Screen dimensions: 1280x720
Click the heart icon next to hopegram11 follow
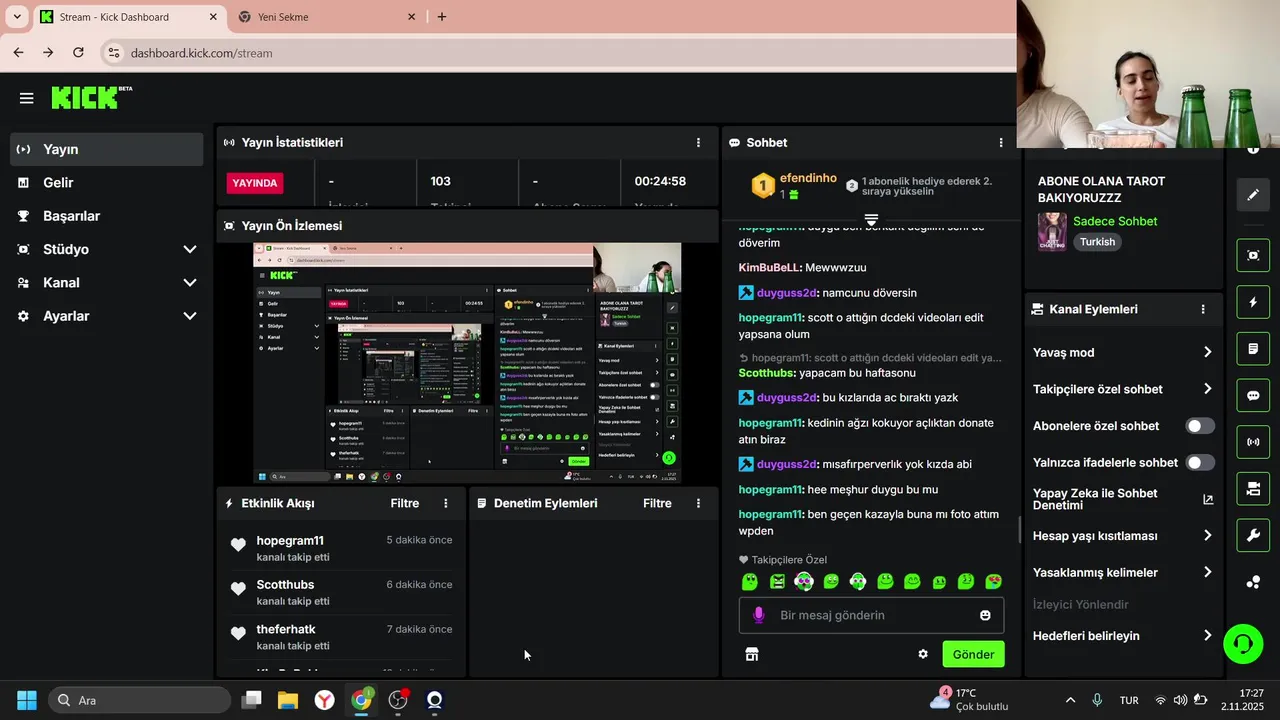[238, 545]
